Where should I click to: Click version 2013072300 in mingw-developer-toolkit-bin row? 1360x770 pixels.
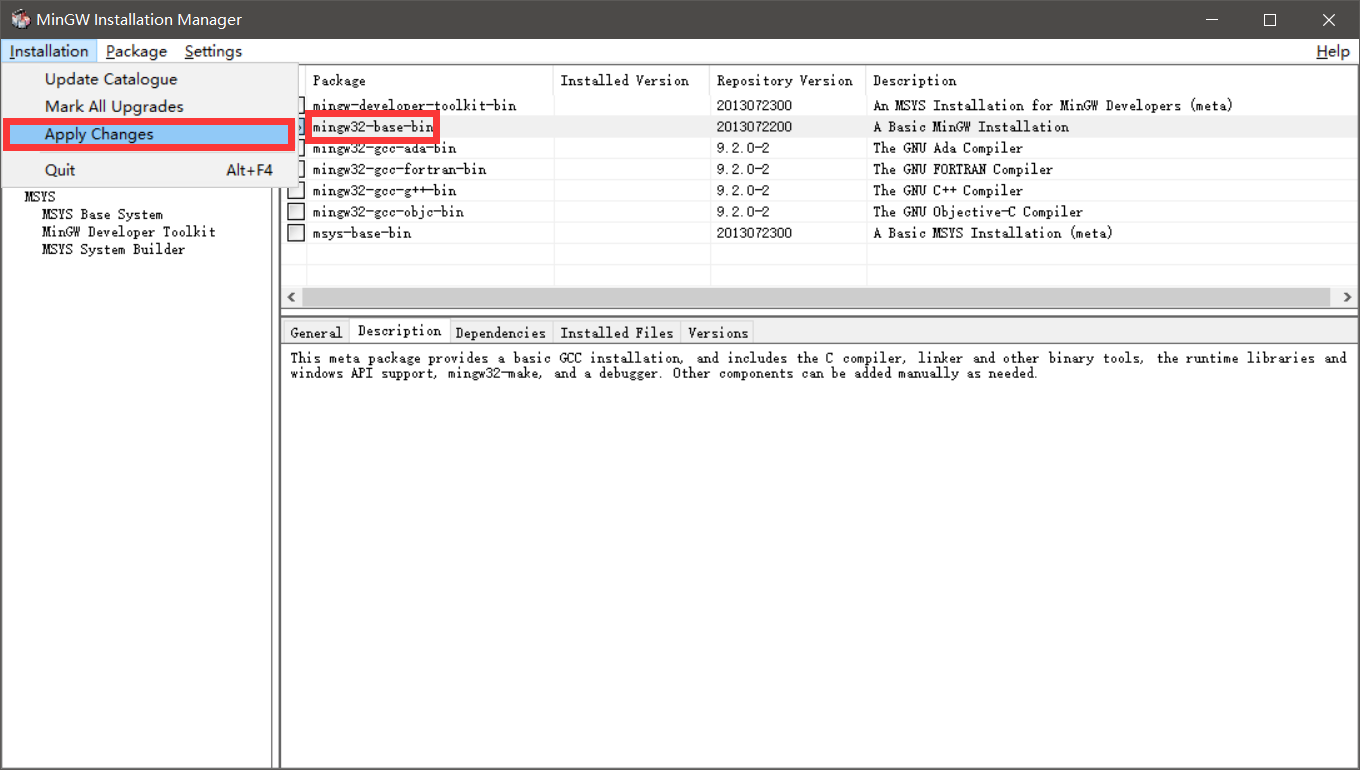[754, 105]
